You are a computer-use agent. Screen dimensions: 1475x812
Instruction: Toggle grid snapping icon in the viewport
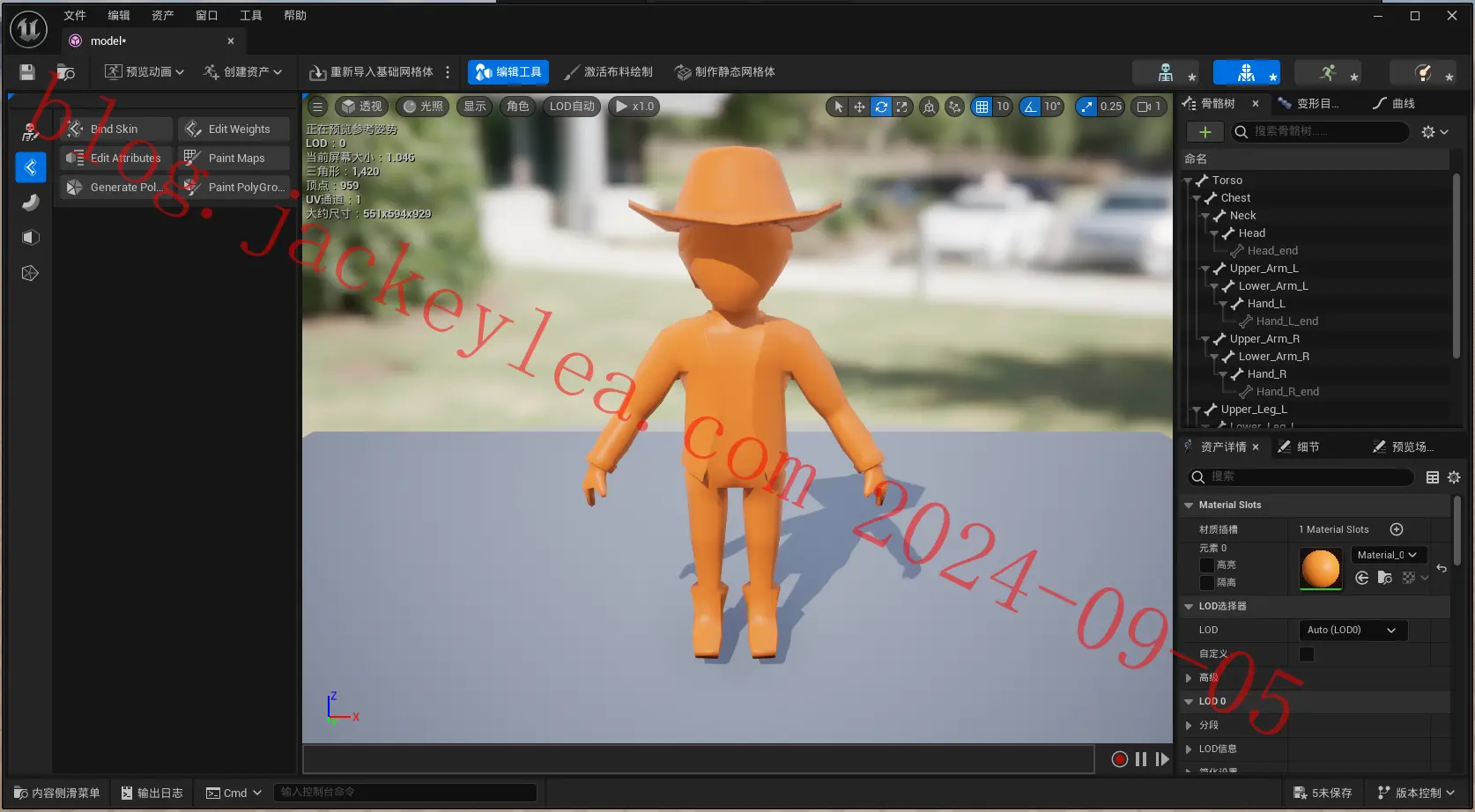tap(982, 107)
